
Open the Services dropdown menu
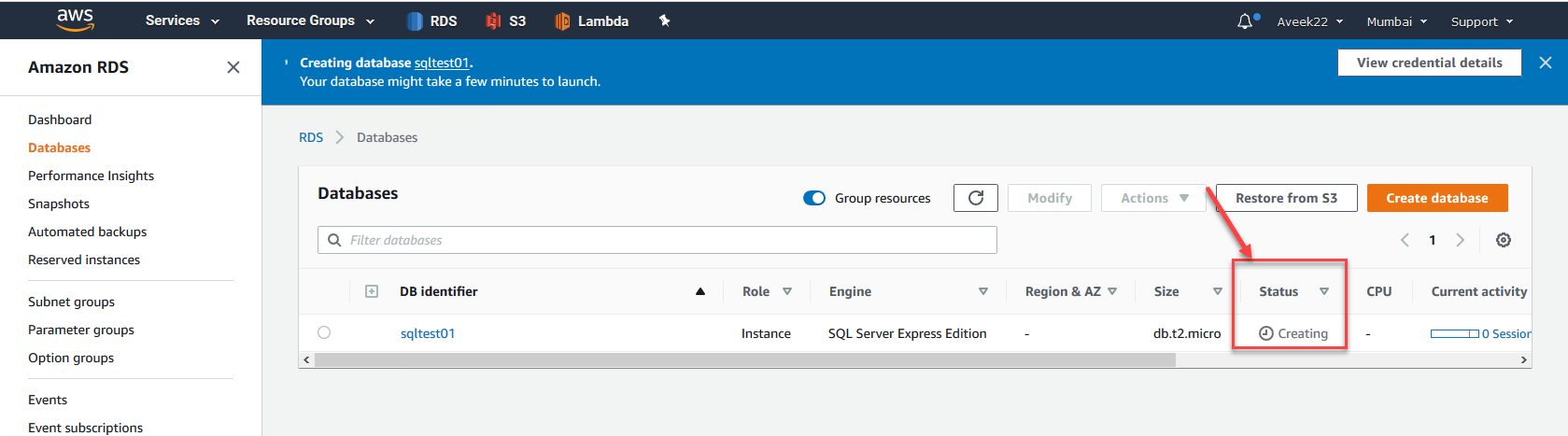click(x=182, y=21)
